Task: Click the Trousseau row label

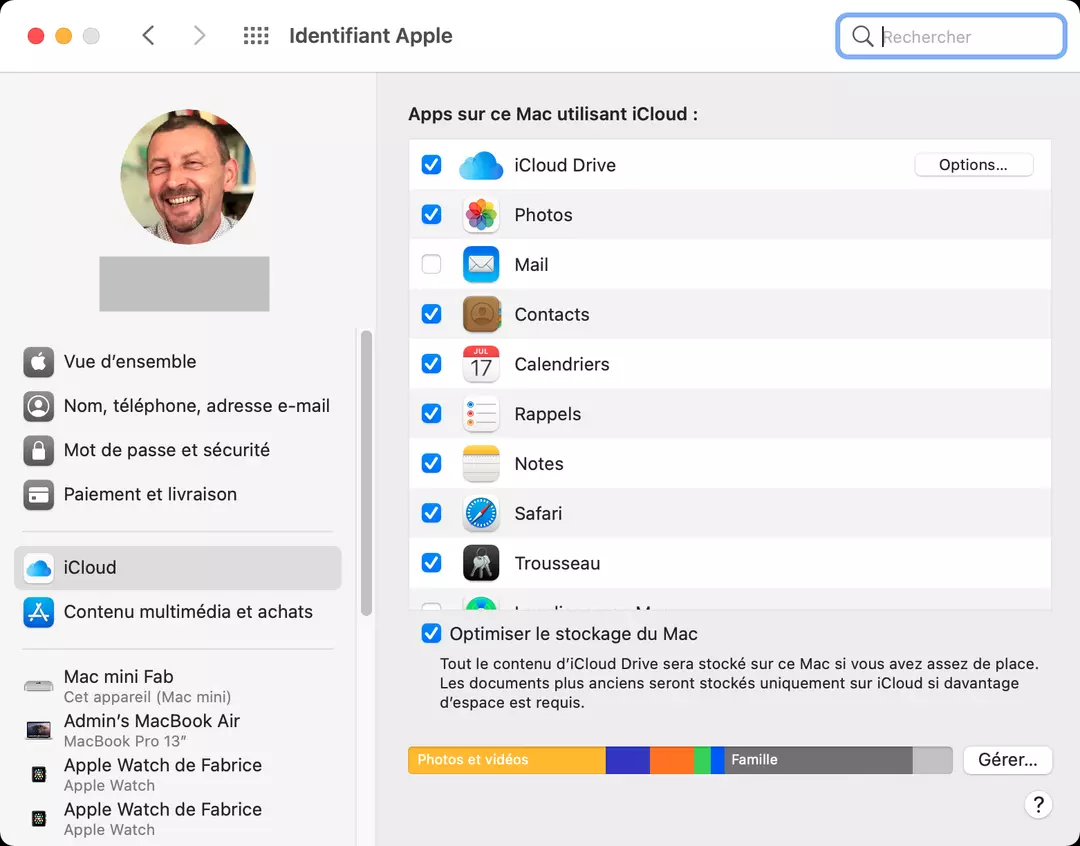Action: pos(557,563)
